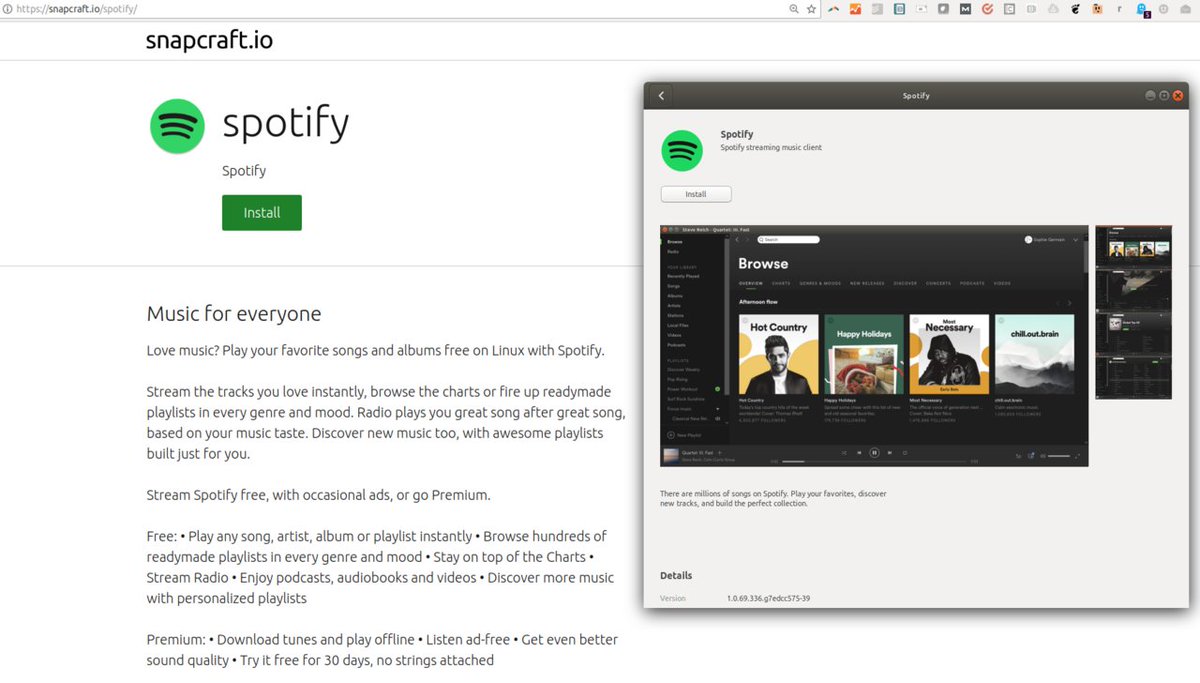Select the New Releases tab

[867, 283]
